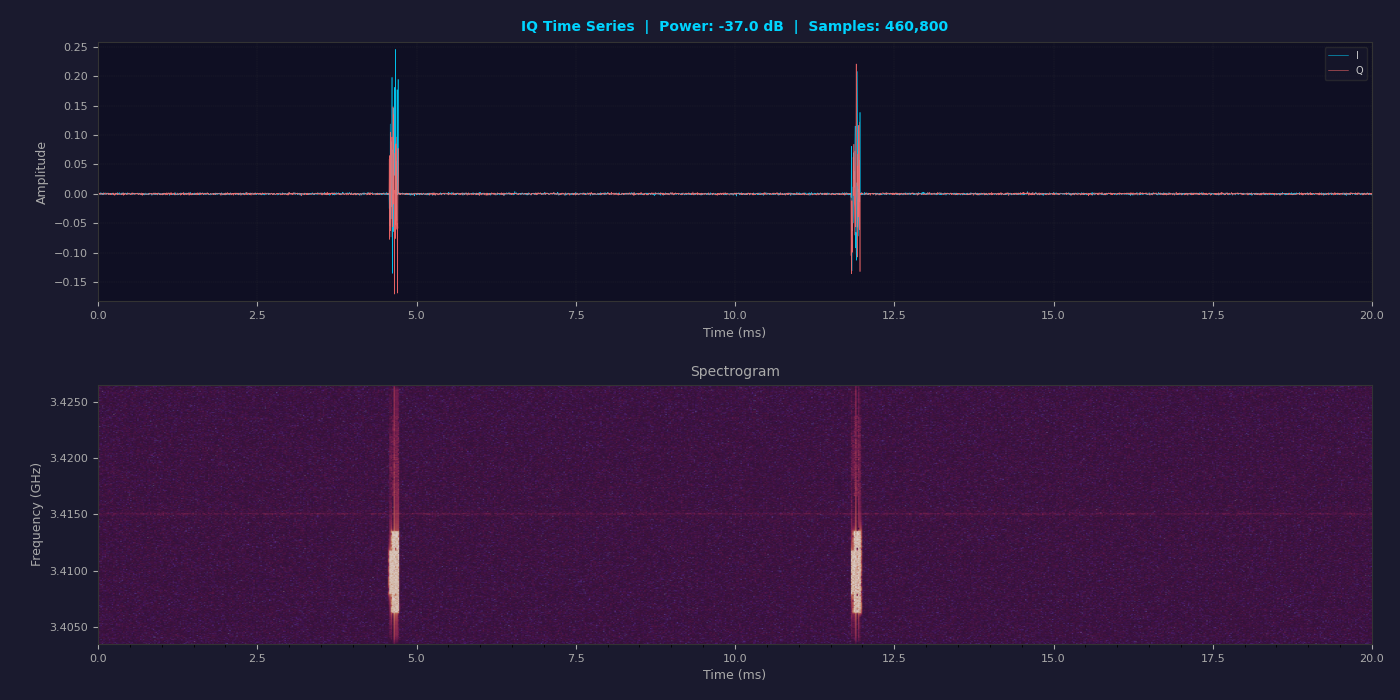This screenshot has height=700, width=1400.
Task: Click the Frequency (GHz) axis label
Action: pos(37,514)
